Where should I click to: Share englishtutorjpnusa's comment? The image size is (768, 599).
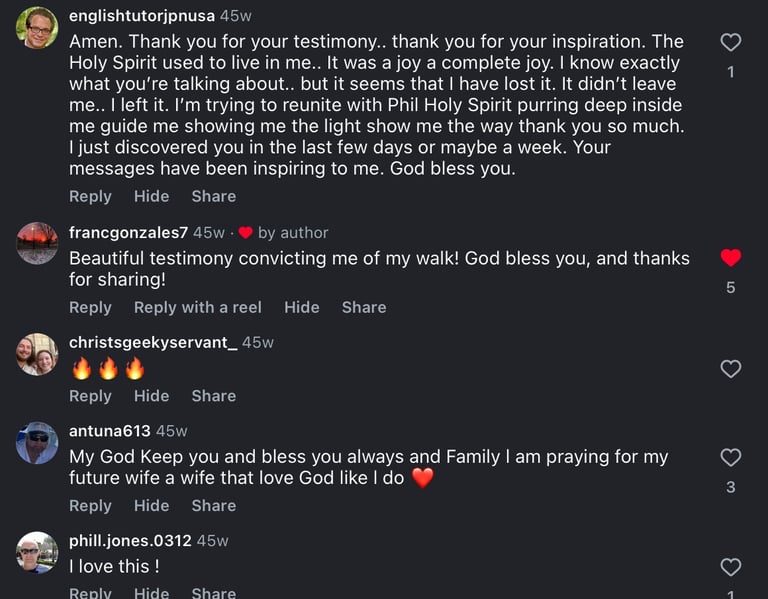click(x=214, y=196)
